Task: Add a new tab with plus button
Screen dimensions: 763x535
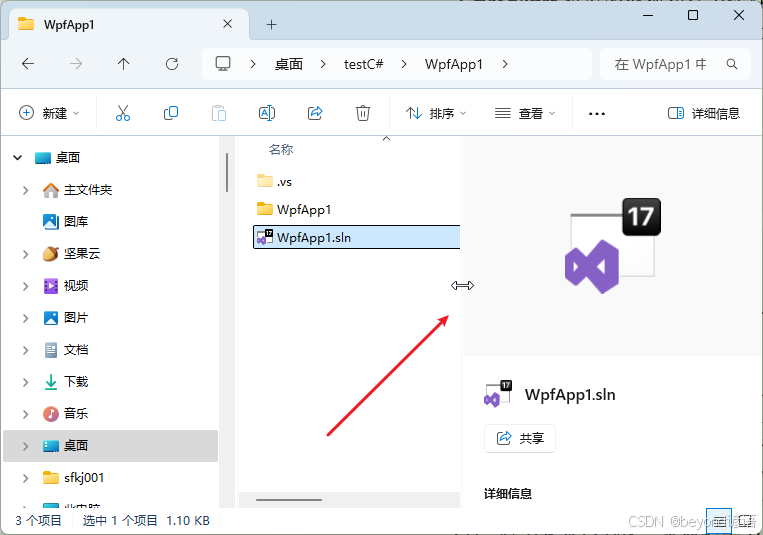Action: pos(272,24)
